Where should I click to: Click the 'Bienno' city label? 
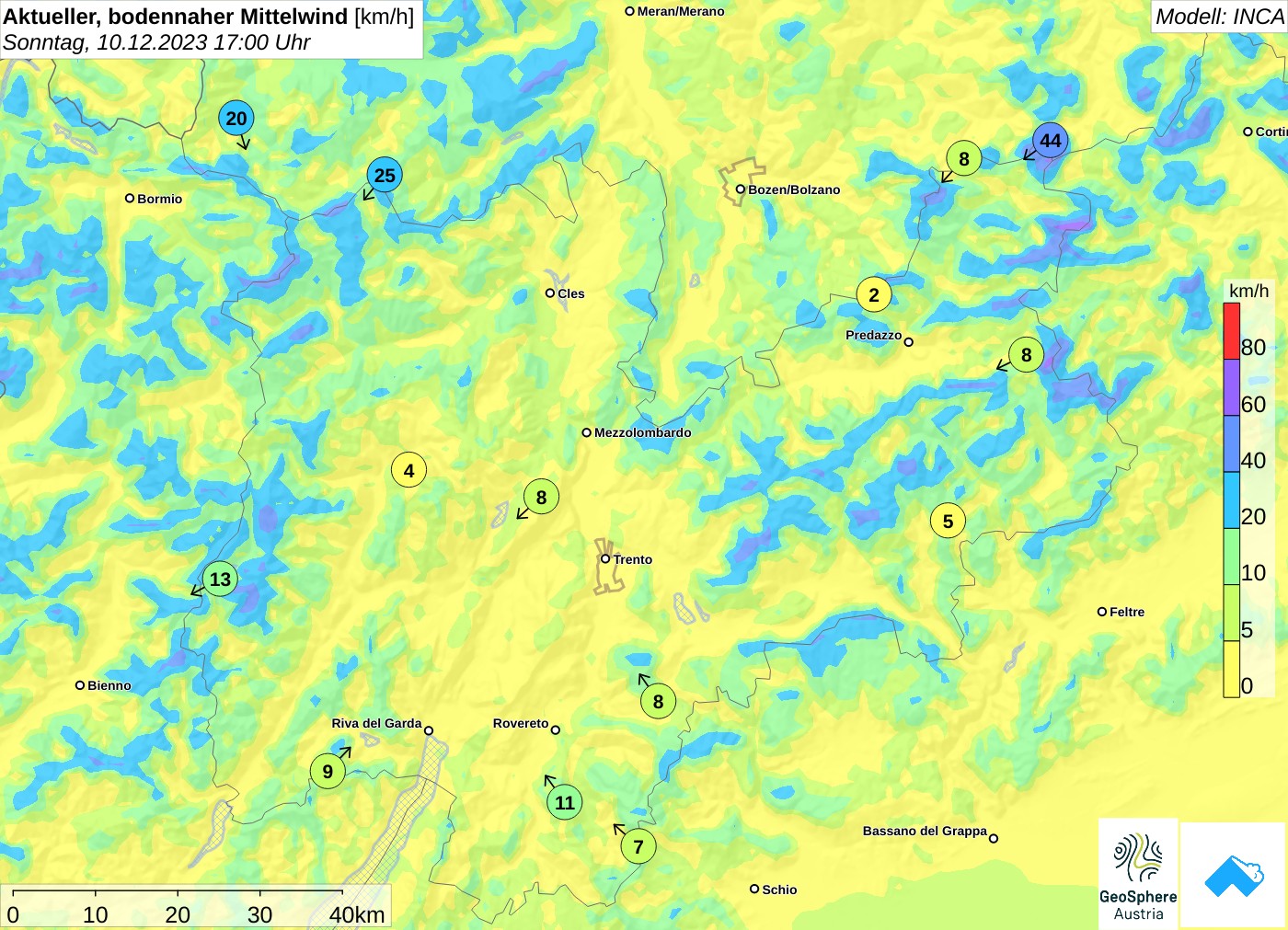pyautogui.click(x=109, y=685)
